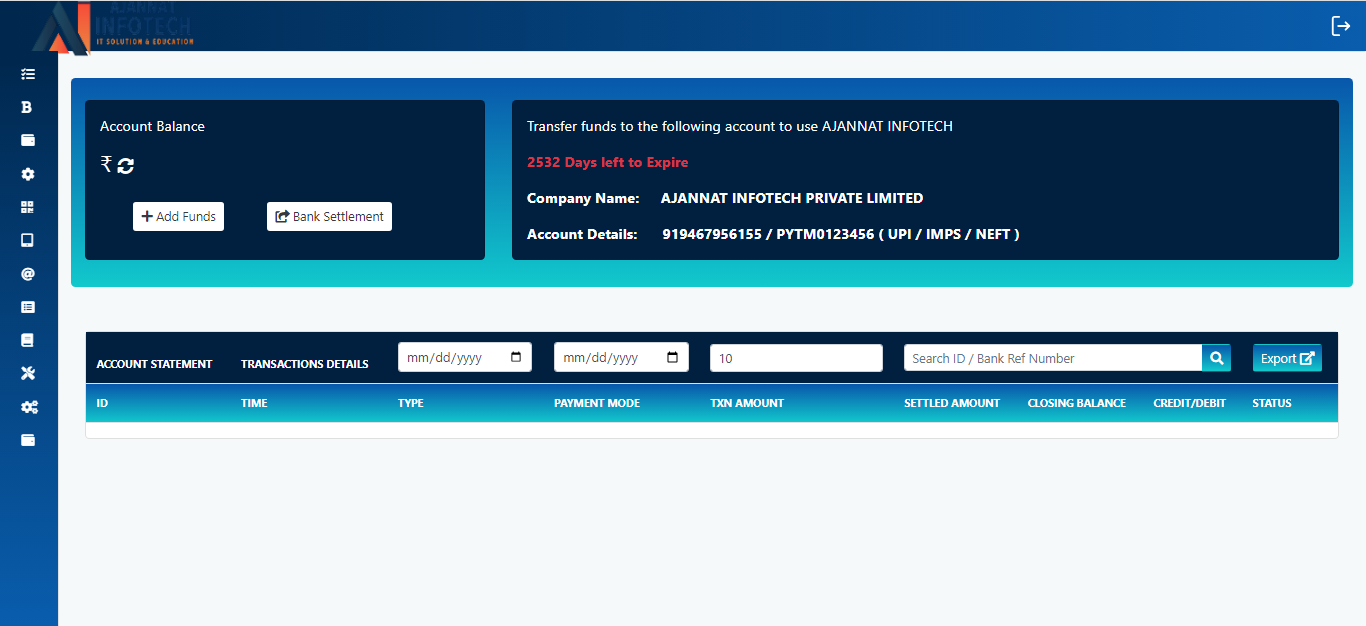The width and height of the screenshot is (1366, 626).
Task: Click the book icon in the sidebar
Action: click(28, 340)
